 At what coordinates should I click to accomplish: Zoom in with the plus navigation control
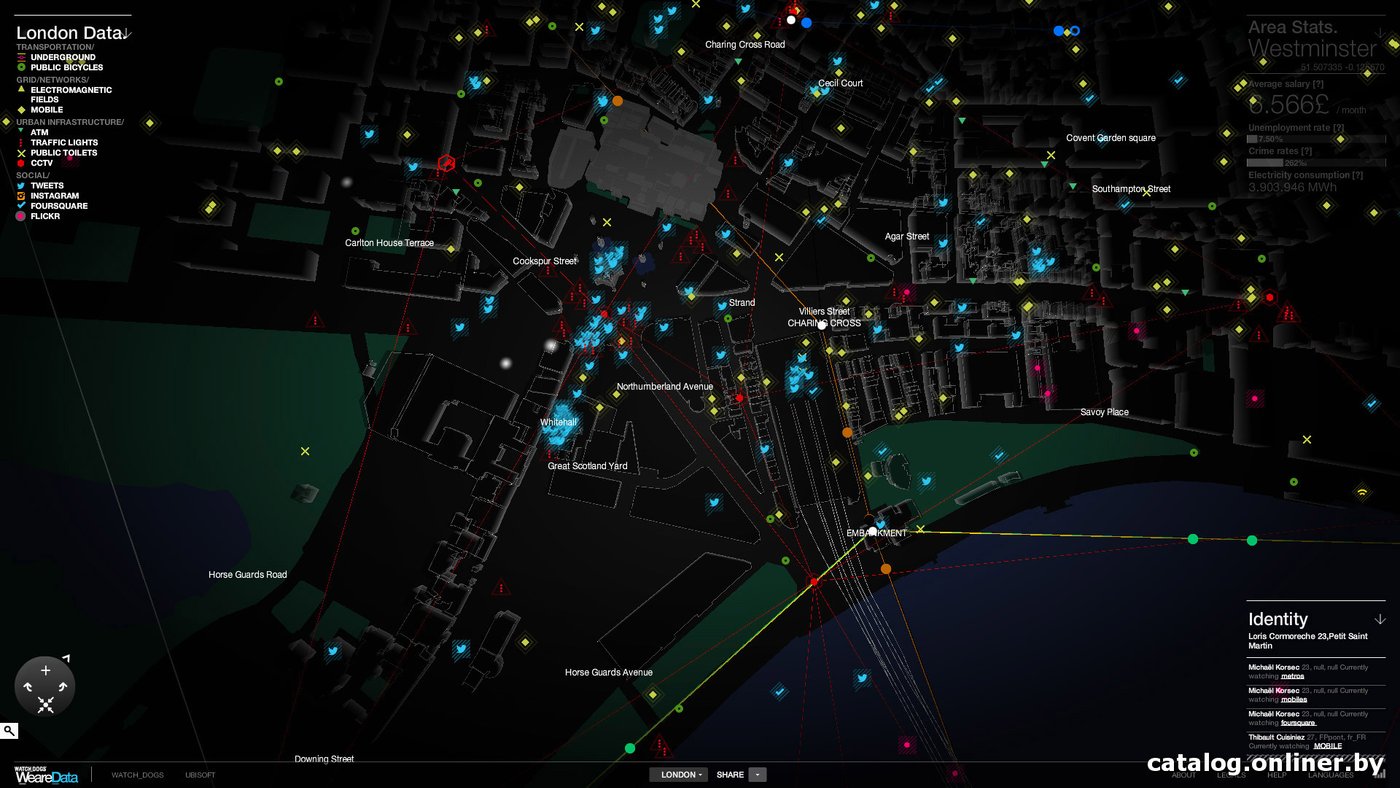(x=45, y=671)
